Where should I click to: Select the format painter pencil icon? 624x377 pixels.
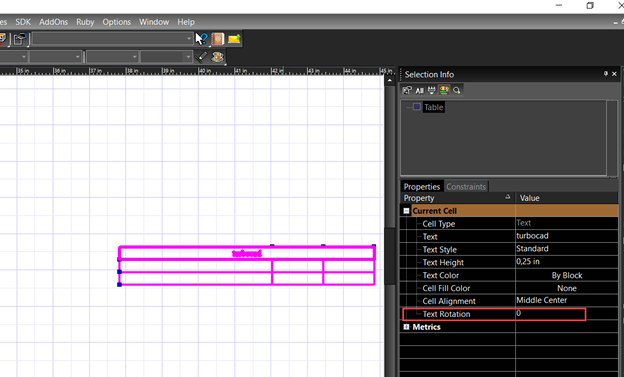tap(201, 57)
